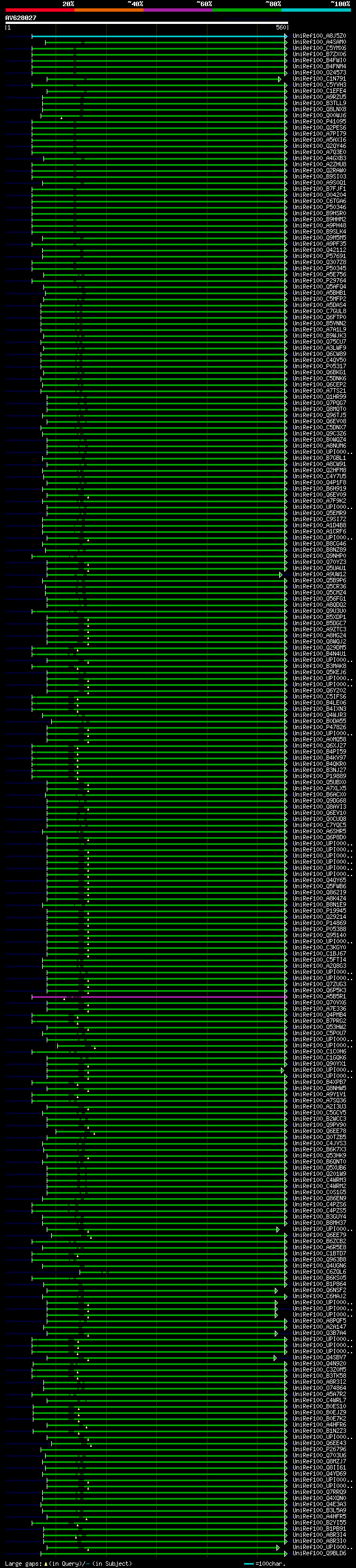Select hit label UniRef100_A4GXB3

(x=319, y=159)
